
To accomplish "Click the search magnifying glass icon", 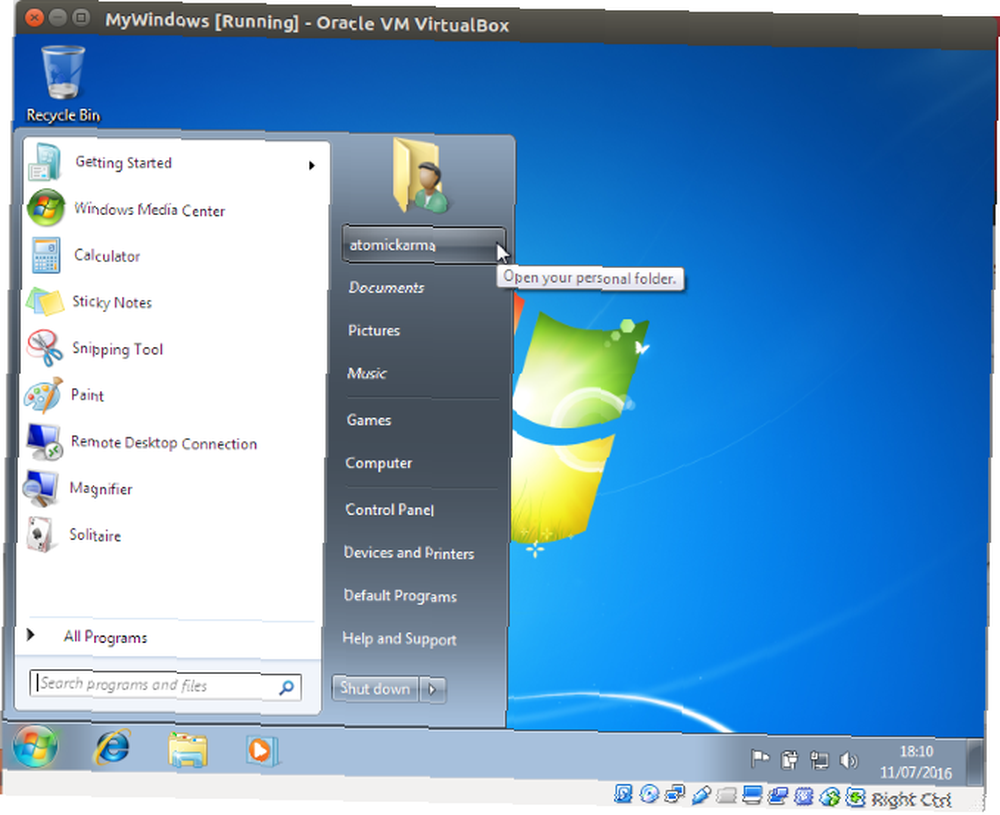I will click(x=286, y=687).
